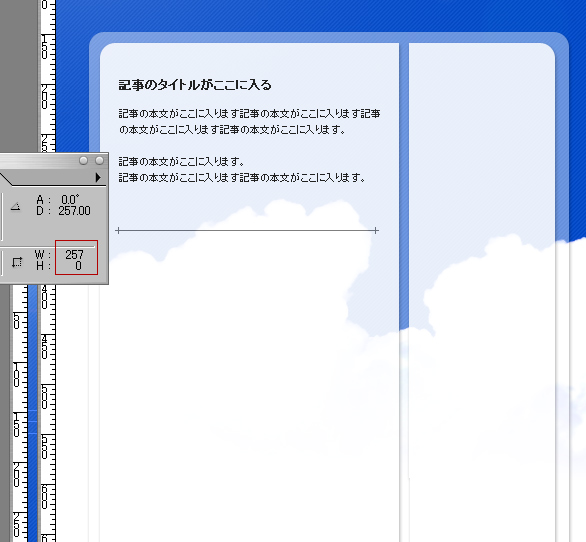
Task: Click the heading 記事のタイトルがここに入る
Action: (x=195, y=85)
